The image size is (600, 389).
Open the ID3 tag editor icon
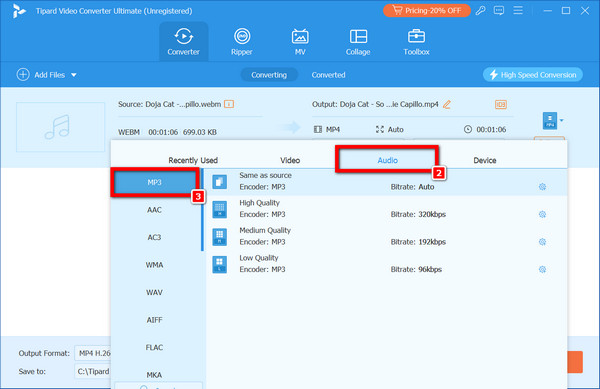501,104
